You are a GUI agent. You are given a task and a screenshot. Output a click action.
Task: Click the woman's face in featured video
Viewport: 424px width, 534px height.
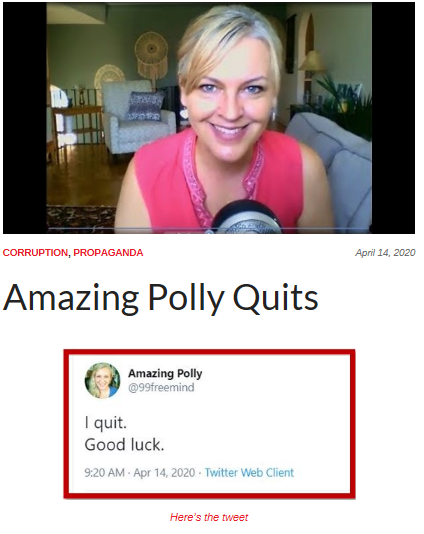click(x=229, y=96)
